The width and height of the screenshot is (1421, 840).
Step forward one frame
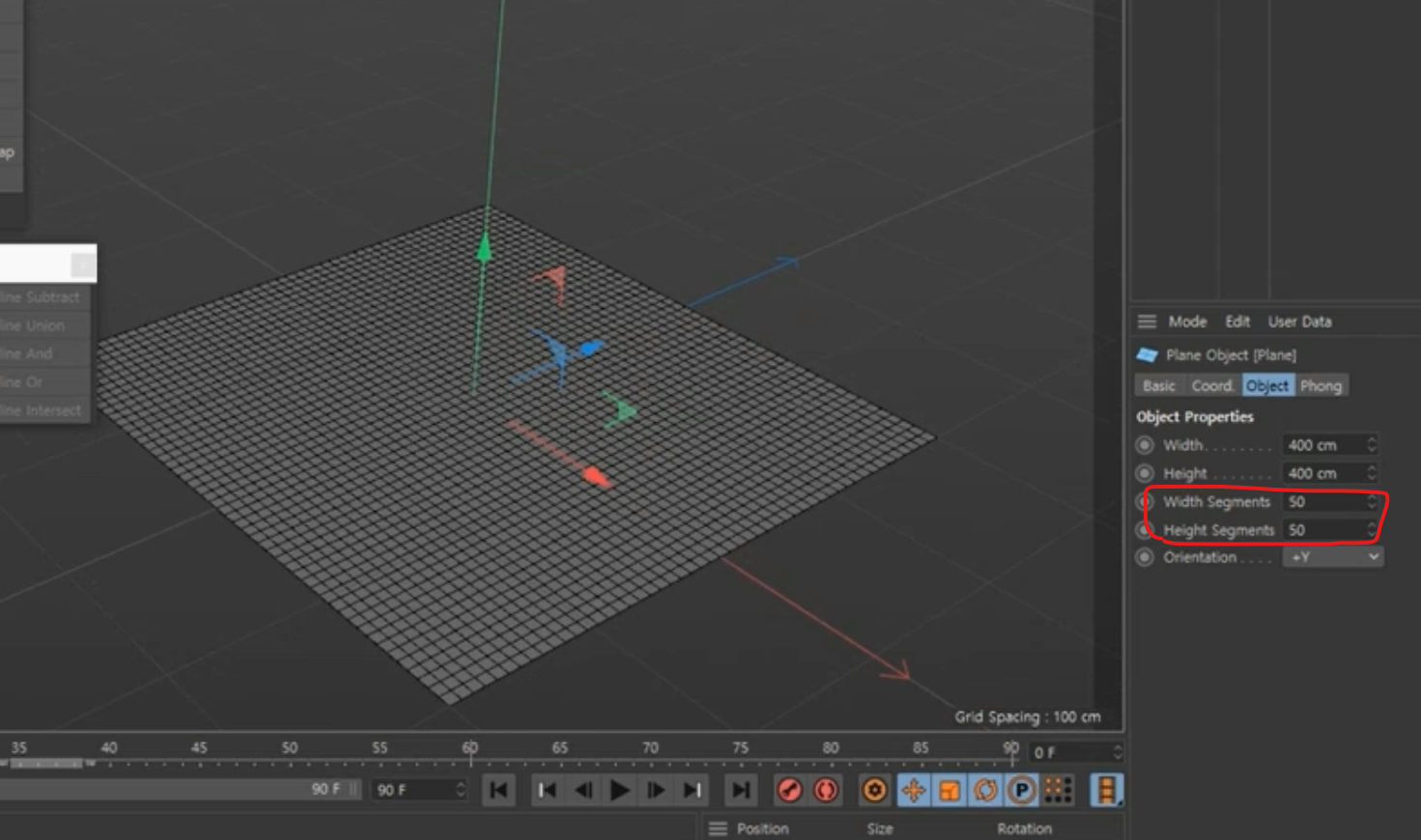tap(655, 790)
